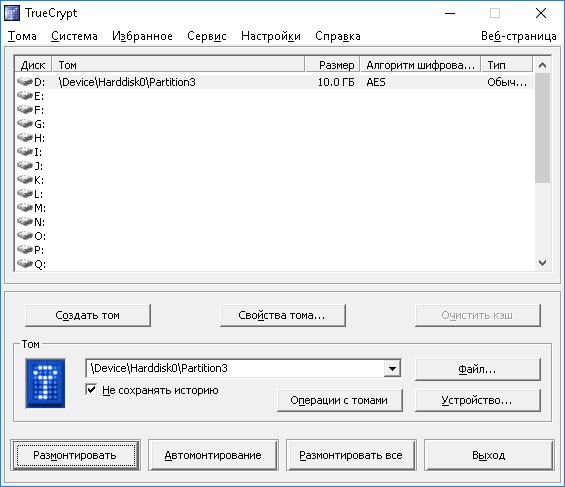This screenshot has height=487, width=565.
Task: Expand the volume path dropdown arrow
Action: pyautogui.click(x=392, y=368)
